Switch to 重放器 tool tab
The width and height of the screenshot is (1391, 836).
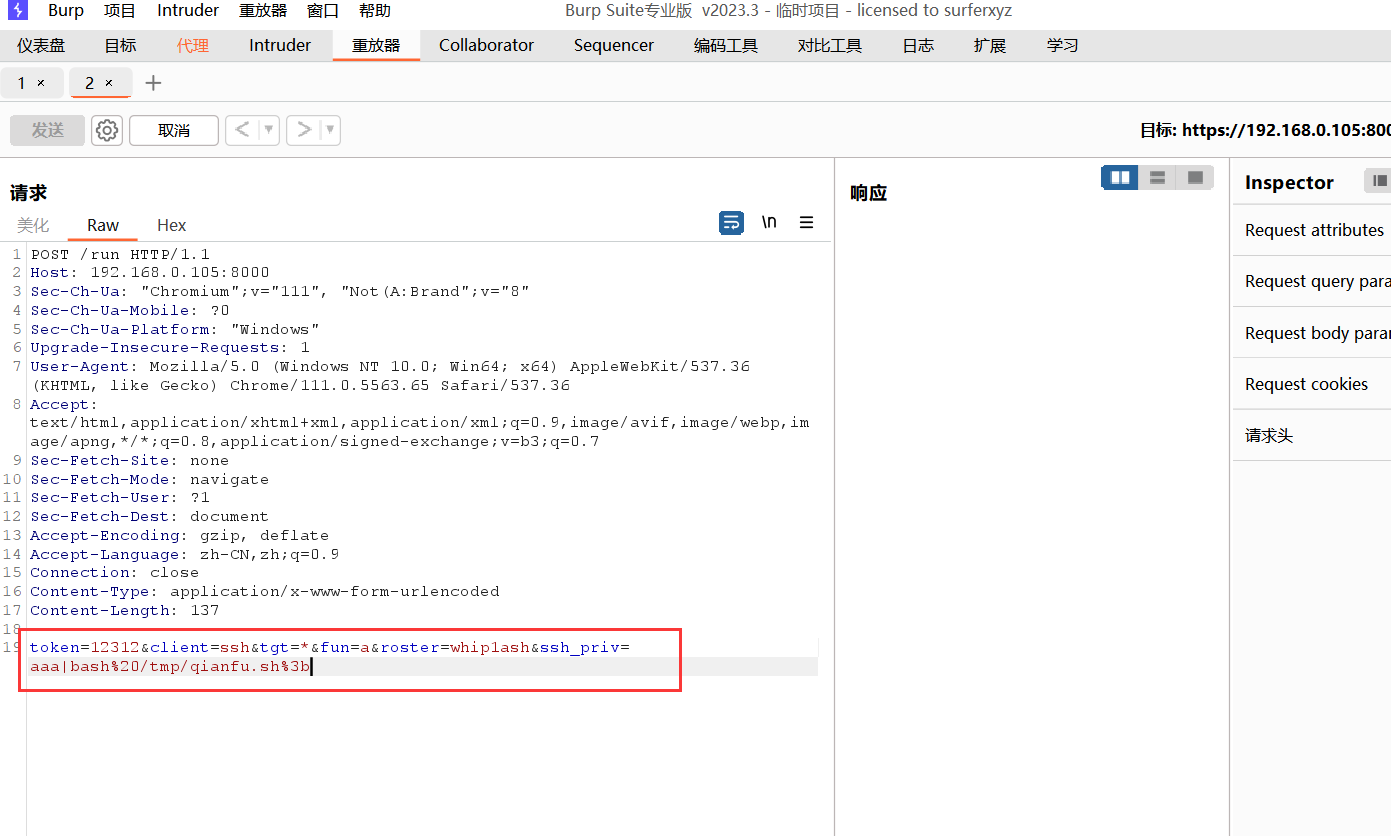[x=376, y=45]
